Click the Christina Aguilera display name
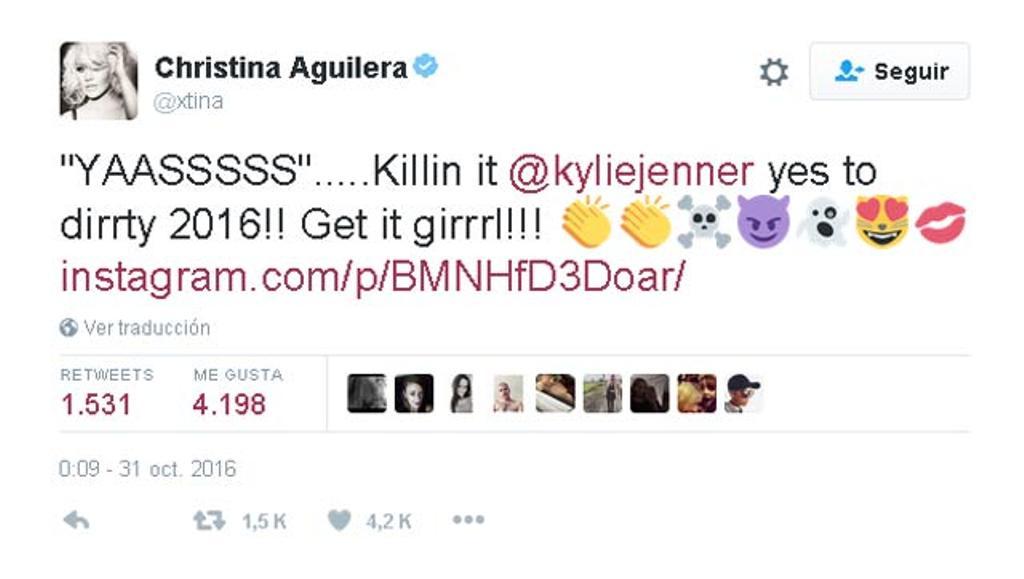 pyautogui.click(x=281, y=67)
